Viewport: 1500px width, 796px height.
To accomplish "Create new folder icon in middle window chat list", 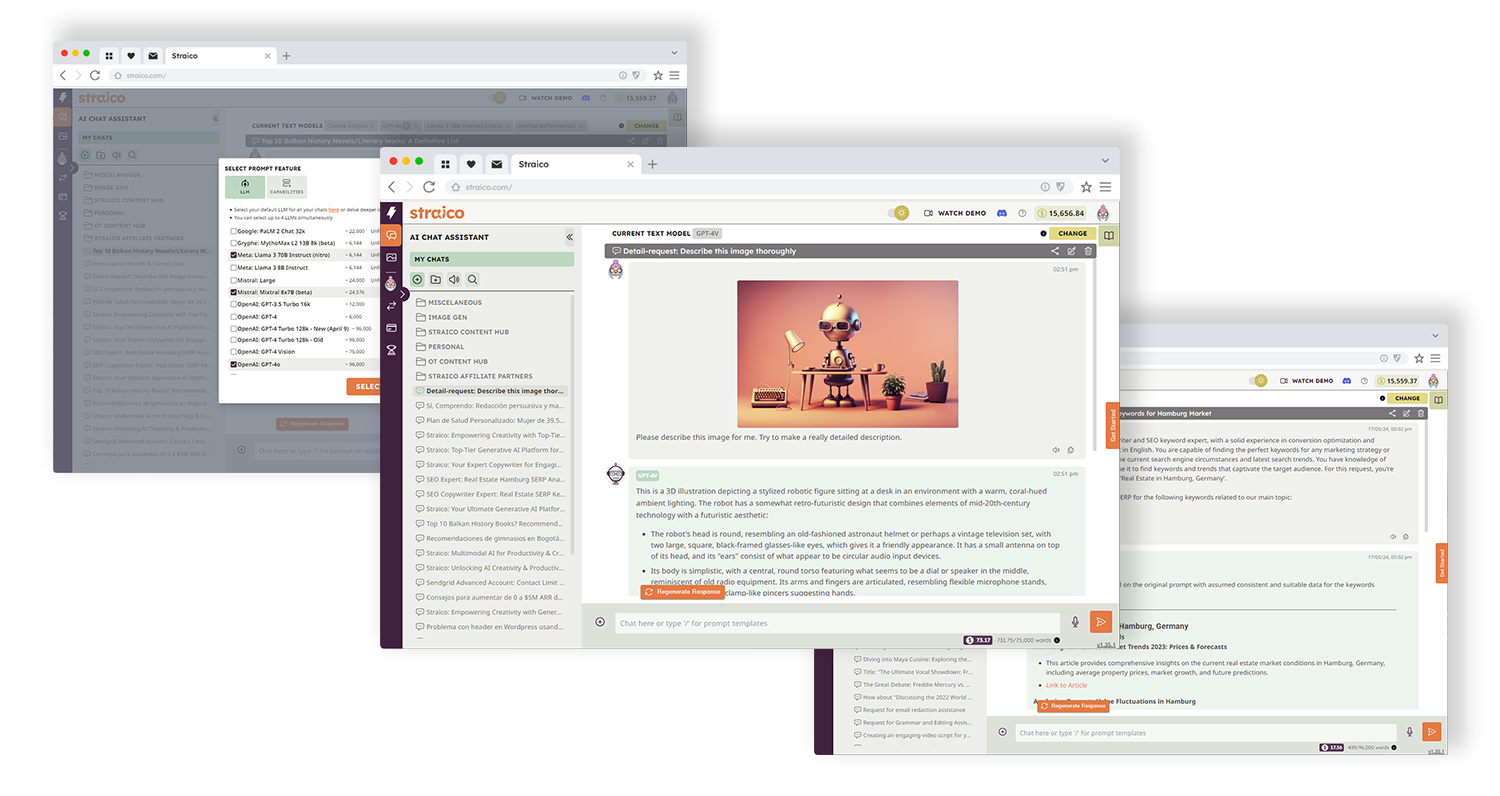I will pyautogui.click(x=435, y=280).
